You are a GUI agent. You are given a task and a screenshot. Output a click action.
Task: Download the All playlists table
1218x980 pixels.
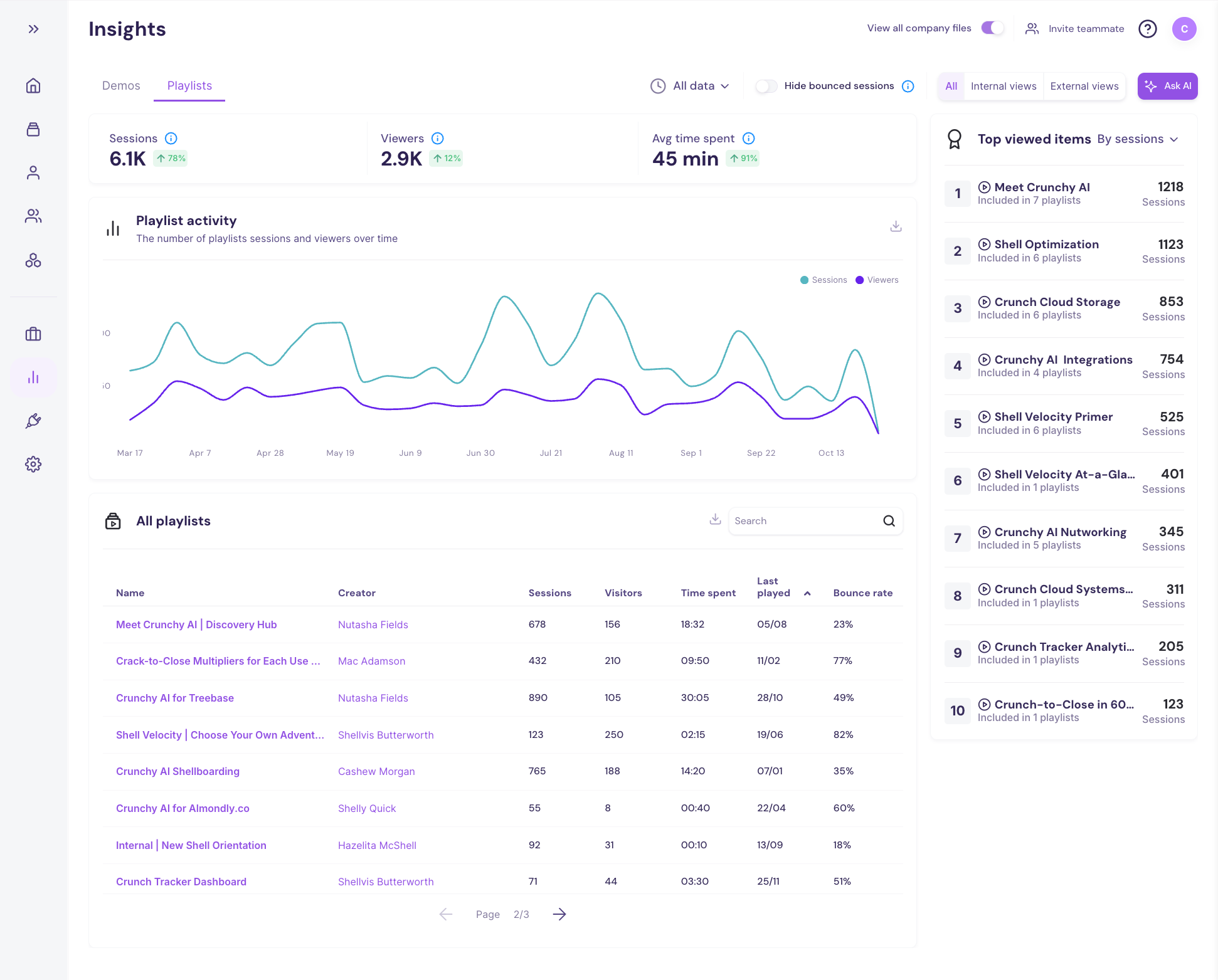715,519
